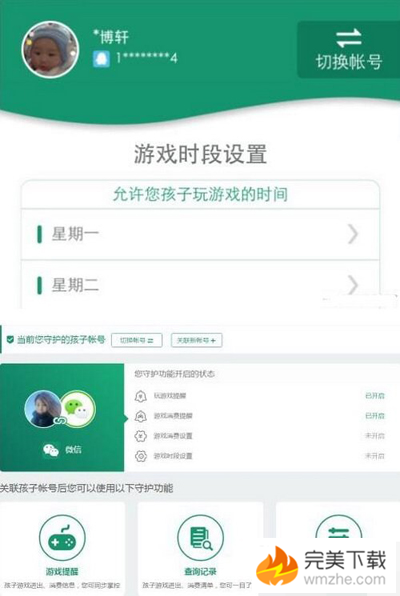Screen dimensions: 400x596
Task: Select the 微信 label under the avatars
Action: (x=73, y=450)
